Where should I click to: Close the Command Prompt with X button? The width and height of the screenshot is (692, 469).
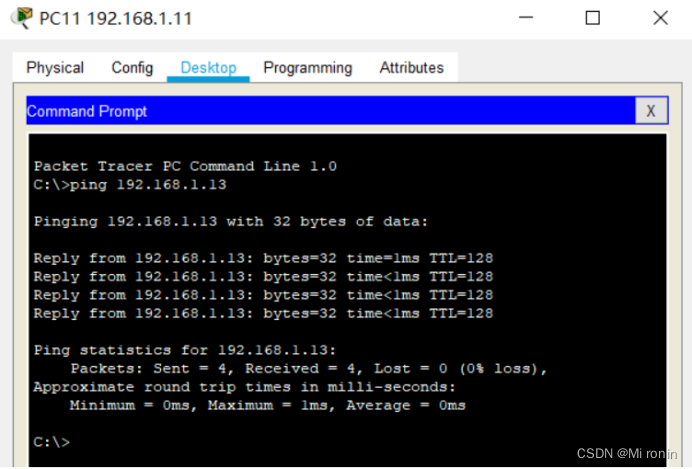[651, 111]
